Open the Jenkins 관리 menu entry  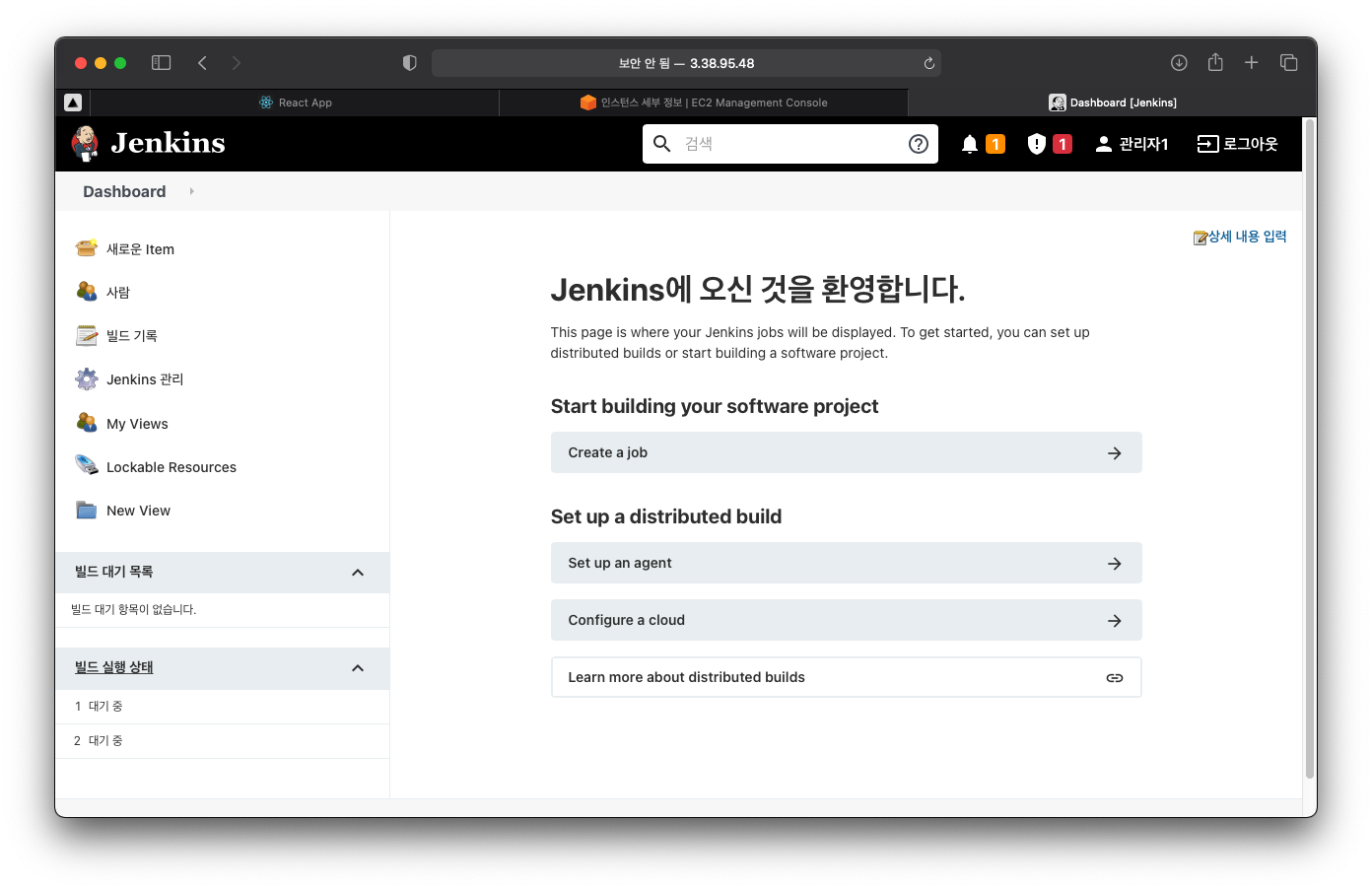pyautogui.click(x=145, y=379)
